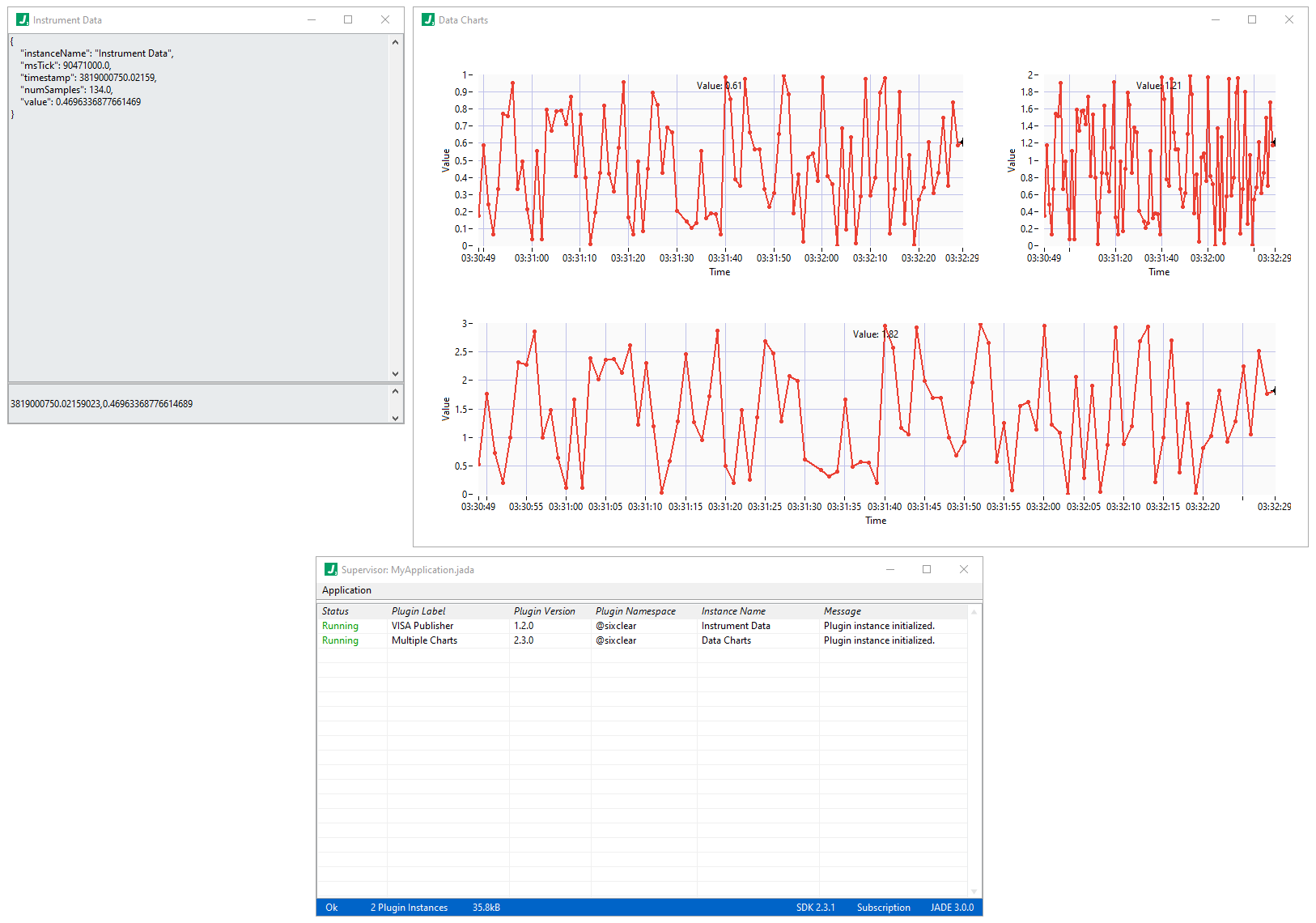Click the JADE 3.0.0 version label
The width and height of the screenshot is (1316, 923).
(x=952, y=907)
